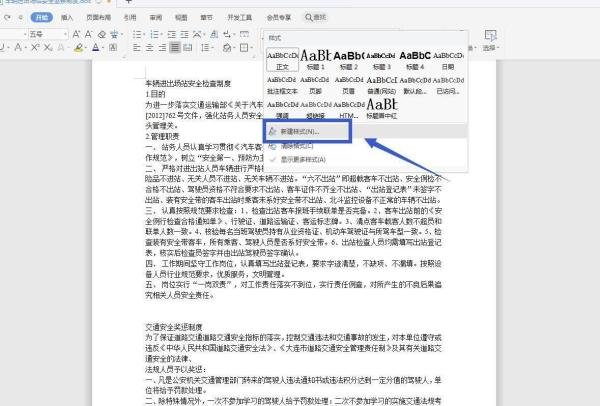This screenshot has height=406, width=600.
Task: Open the 审阅 tab
Action: tap(155, 18)
